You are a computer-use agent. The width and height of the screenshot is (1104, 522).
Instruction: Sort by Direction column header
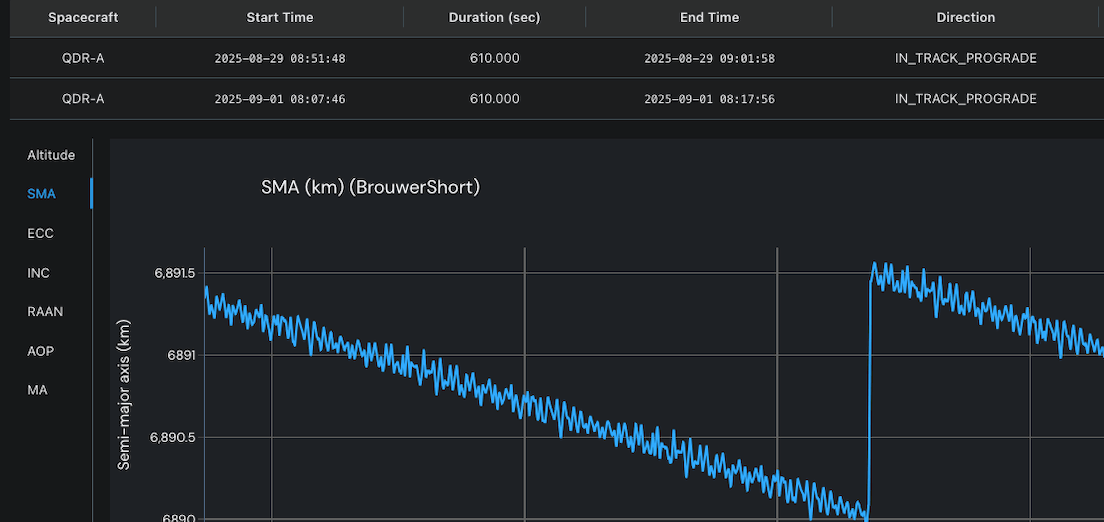point(965,18)
